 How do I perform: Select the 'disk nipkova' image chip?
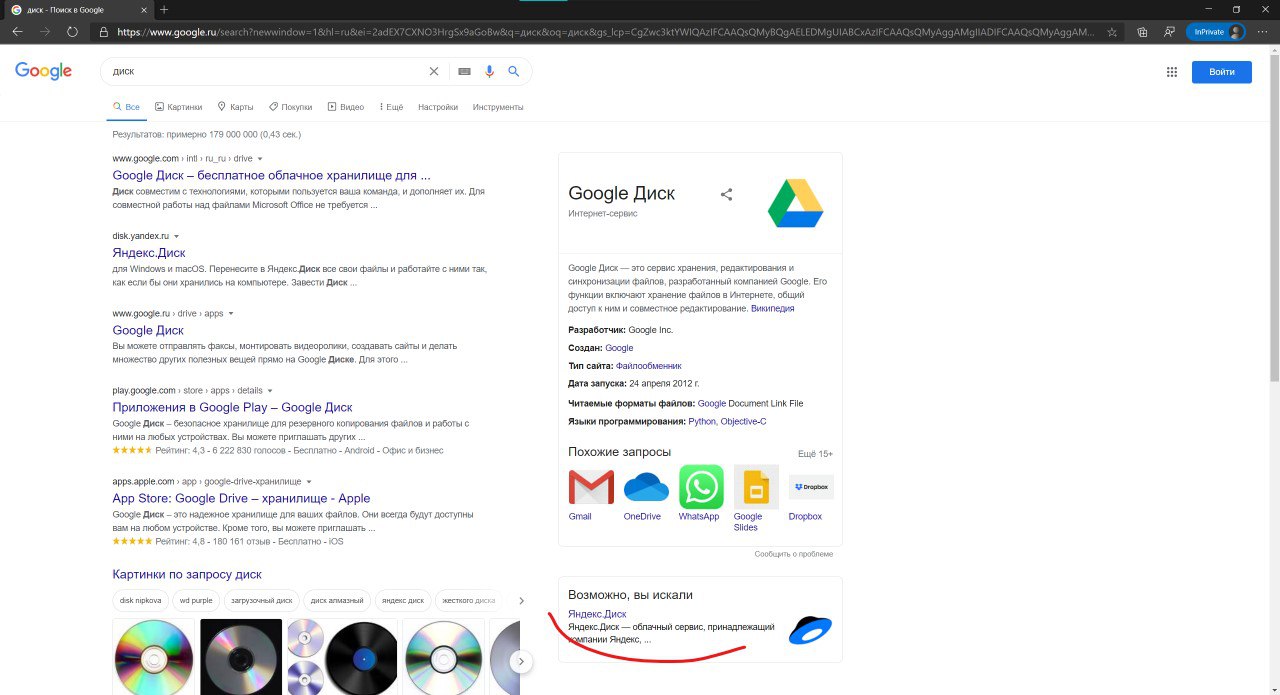(x=140, y=601)
